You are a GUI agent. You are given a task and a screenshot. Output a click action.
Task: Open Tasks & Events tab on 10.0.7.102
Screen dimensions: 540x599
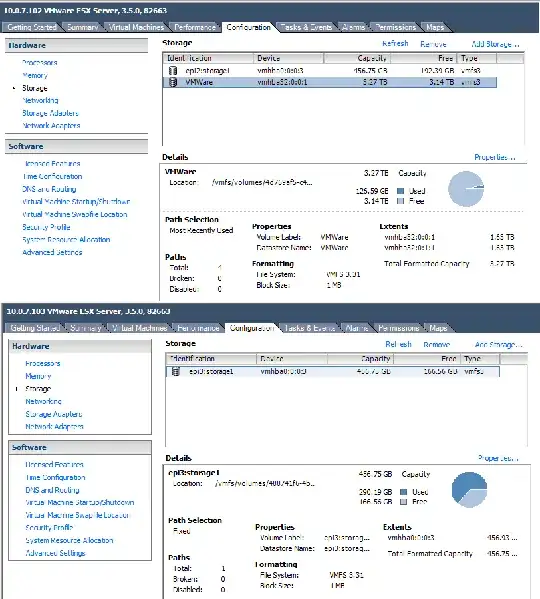pos(306,27)
